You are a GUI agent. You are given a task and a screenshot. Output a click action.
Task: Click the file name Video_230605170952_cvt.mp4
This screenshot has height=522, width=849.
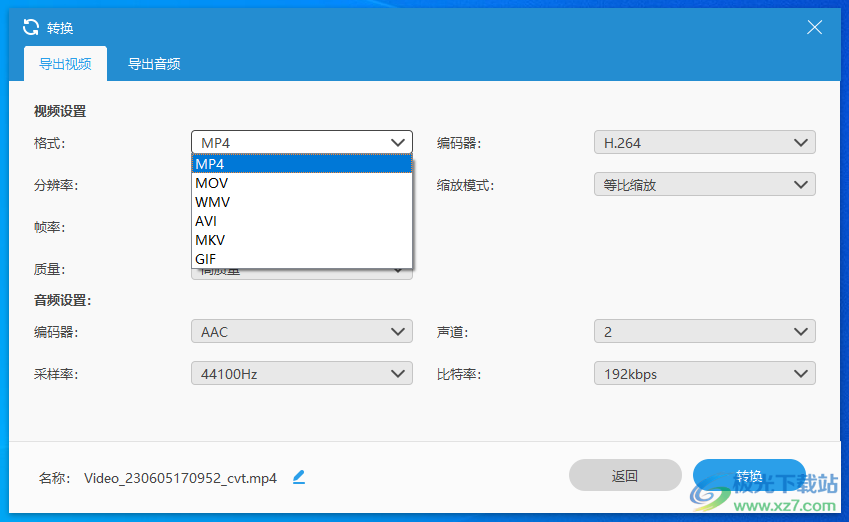tap(180, 478)
